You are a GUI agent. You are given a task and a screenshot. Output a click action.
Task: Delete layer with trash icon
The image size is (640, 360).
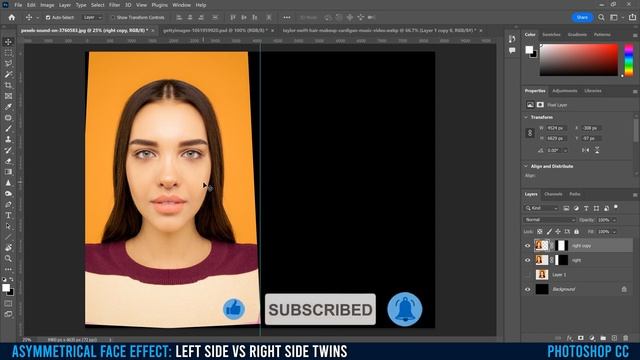(626, 338)
